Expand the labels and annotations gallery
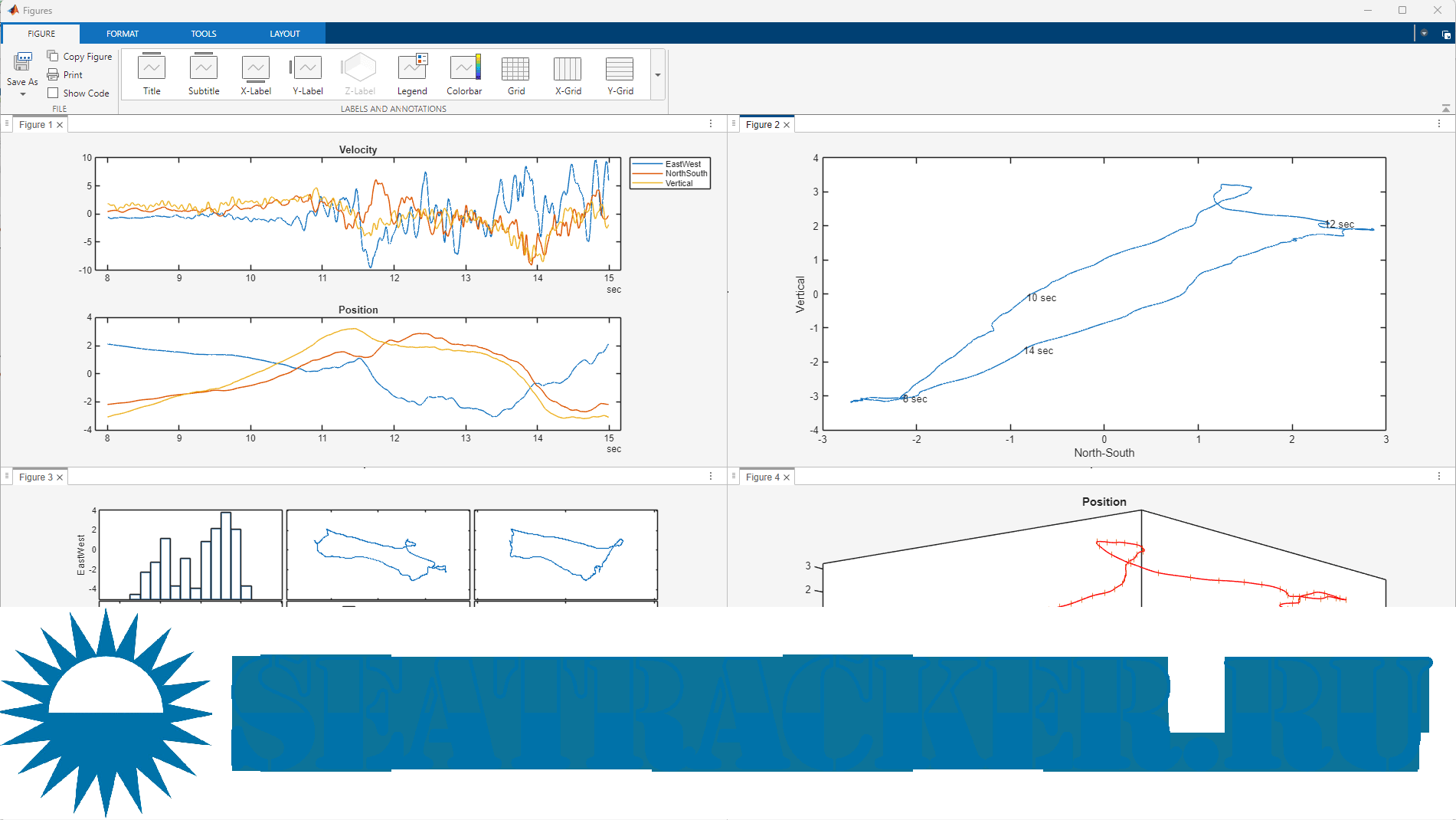1456x820 pixels. tap(658, 75)
